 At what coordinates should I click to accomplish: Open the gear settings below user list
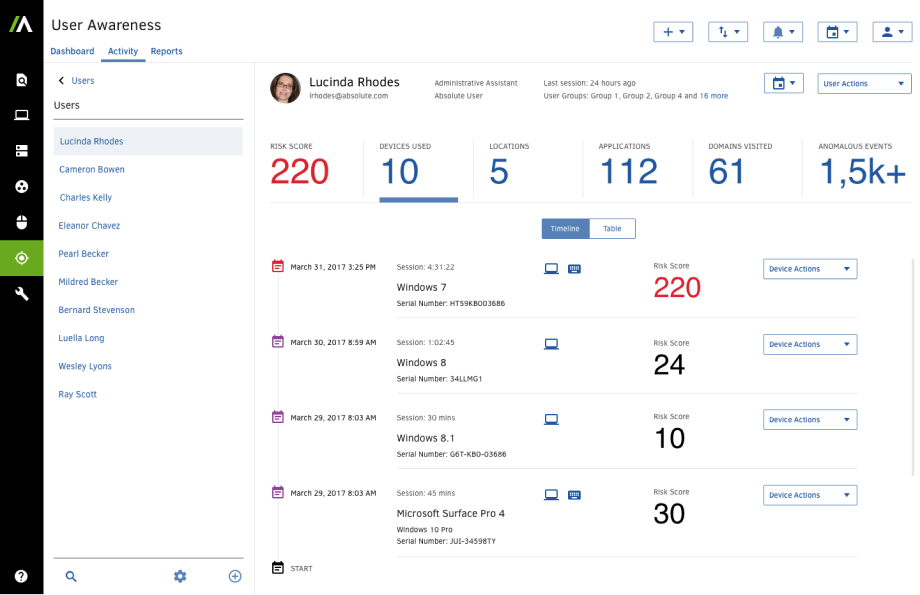[x=180, y=576]
